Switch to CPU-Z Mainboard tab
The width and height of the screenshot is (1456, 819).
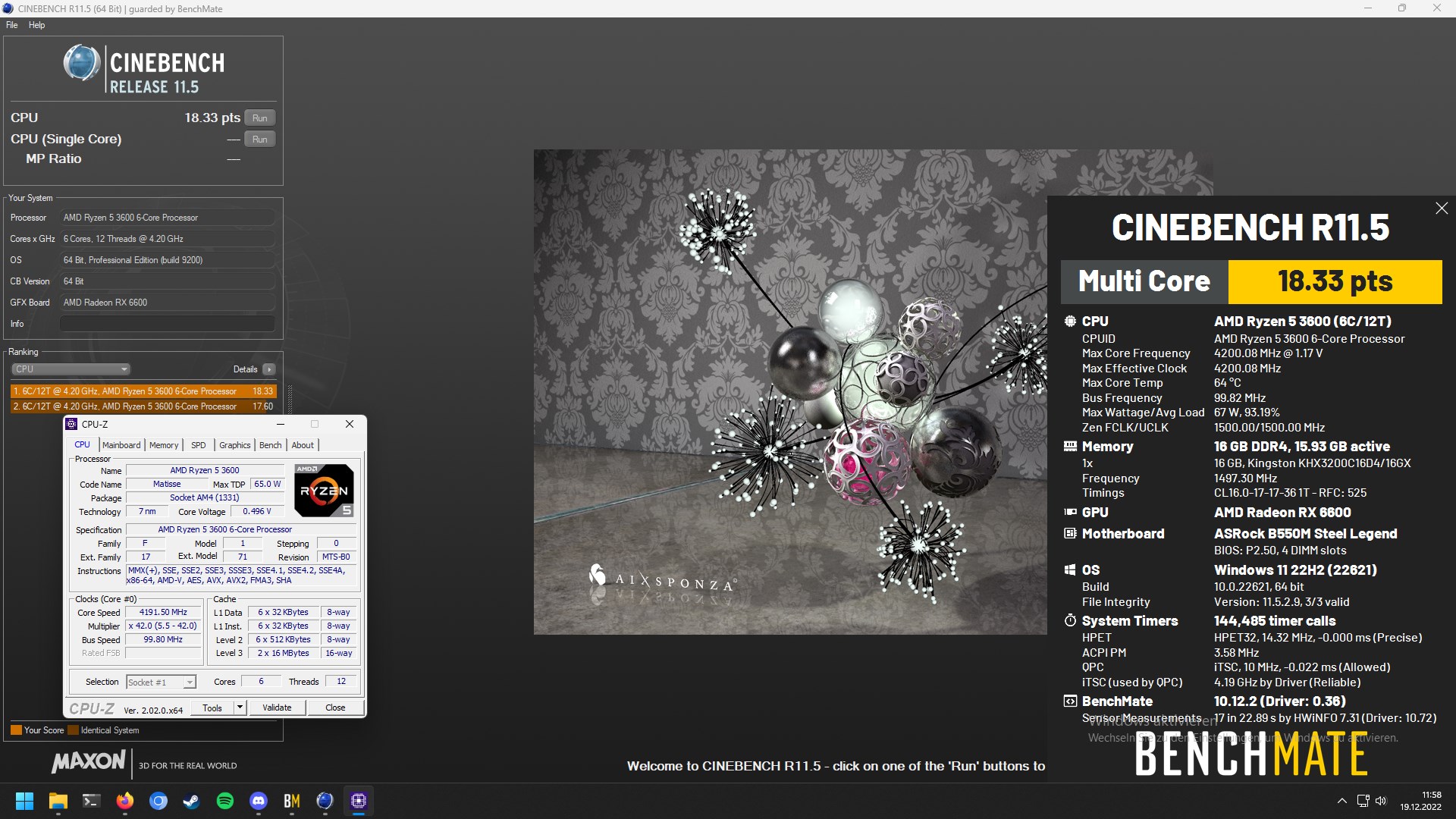[121, 445]
